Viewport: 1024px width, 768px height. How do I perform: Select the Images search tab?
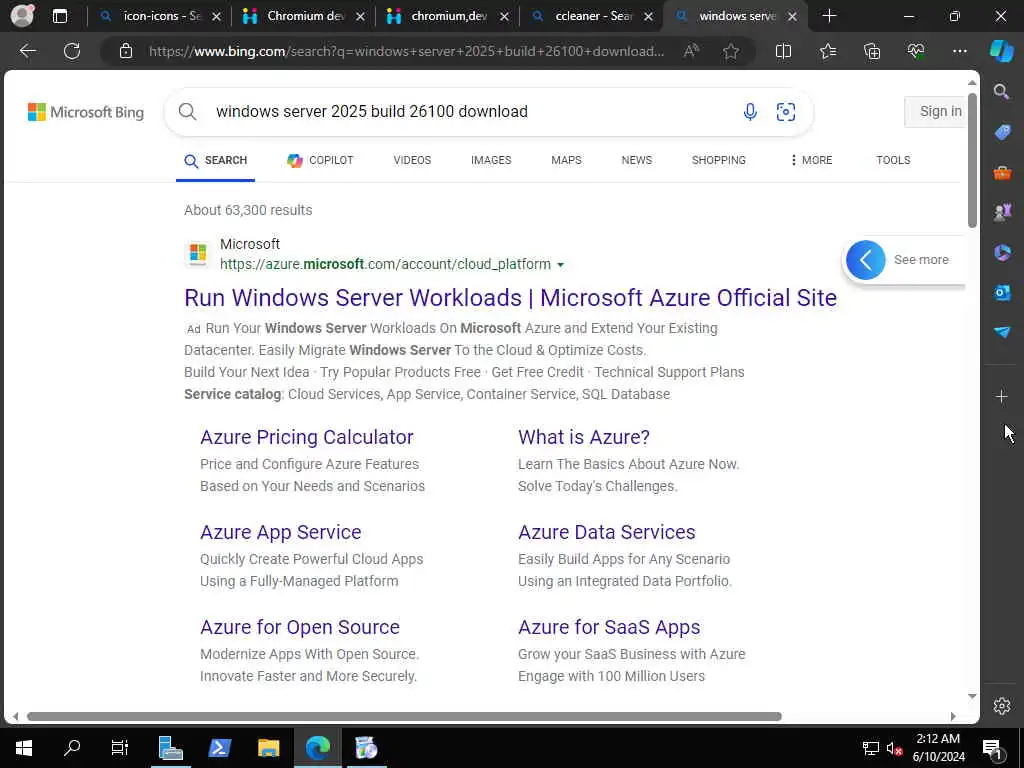(x=491, y=160)
